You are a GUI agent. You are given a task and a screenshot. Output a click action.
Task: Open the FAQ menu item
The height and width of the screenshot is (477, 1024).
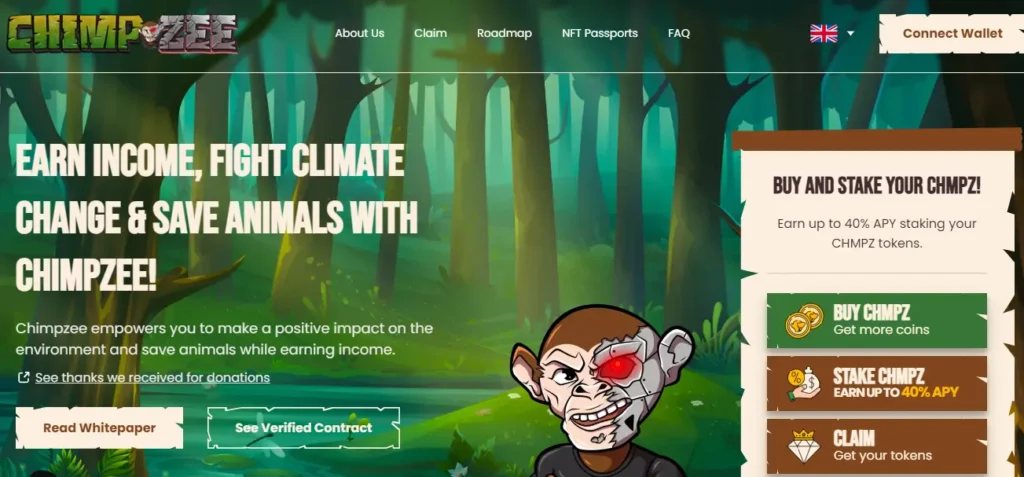pyautogui.click(x=679, y=33)
